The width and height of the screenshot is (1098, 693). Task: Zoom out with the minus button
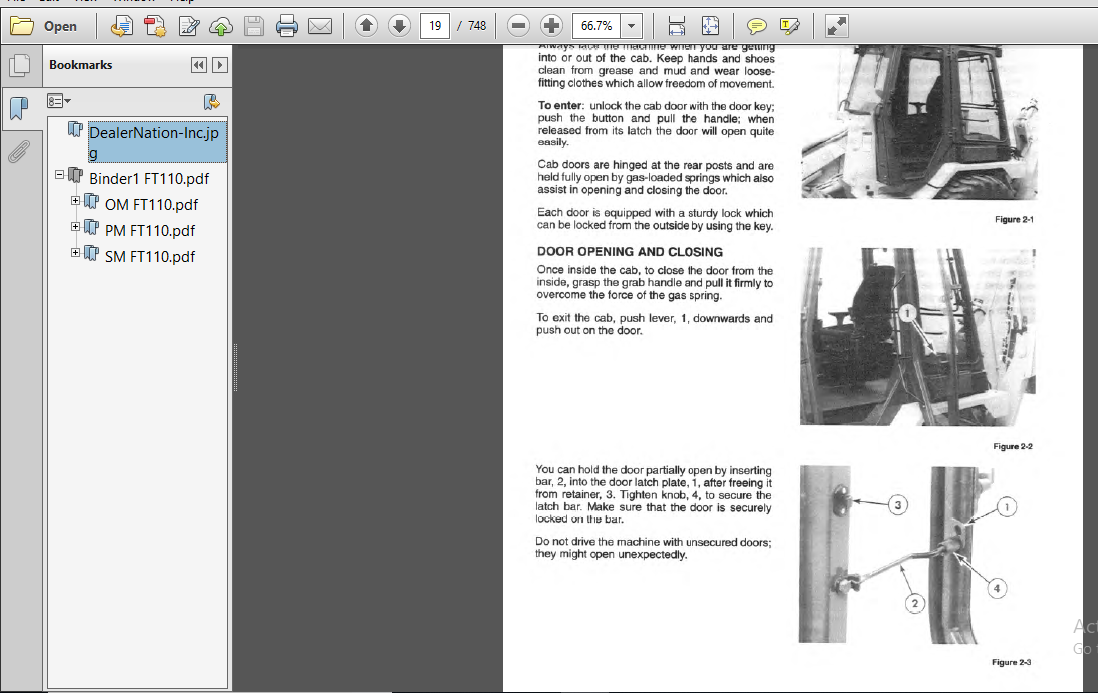point(518,26)
